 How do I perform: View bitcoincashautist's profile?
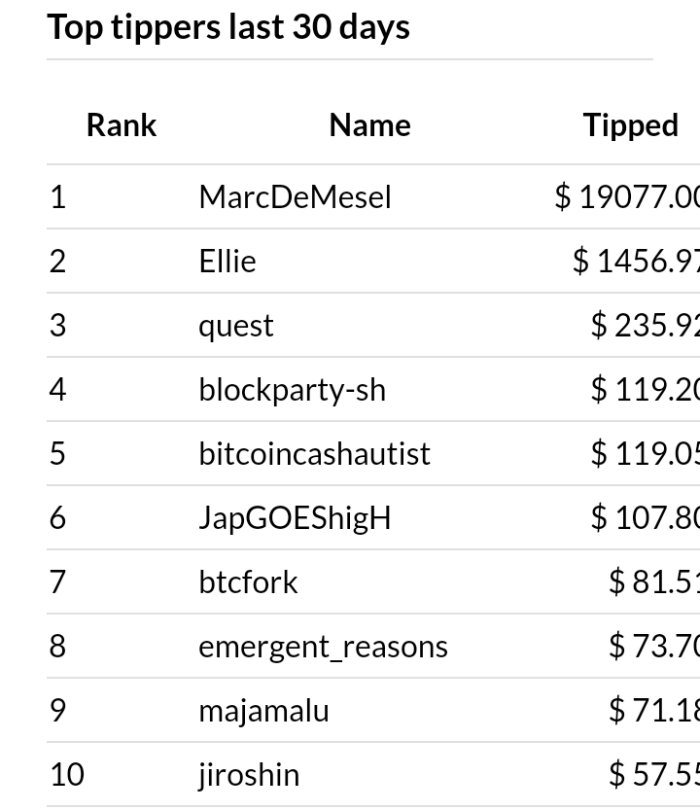tap(314, 454)
